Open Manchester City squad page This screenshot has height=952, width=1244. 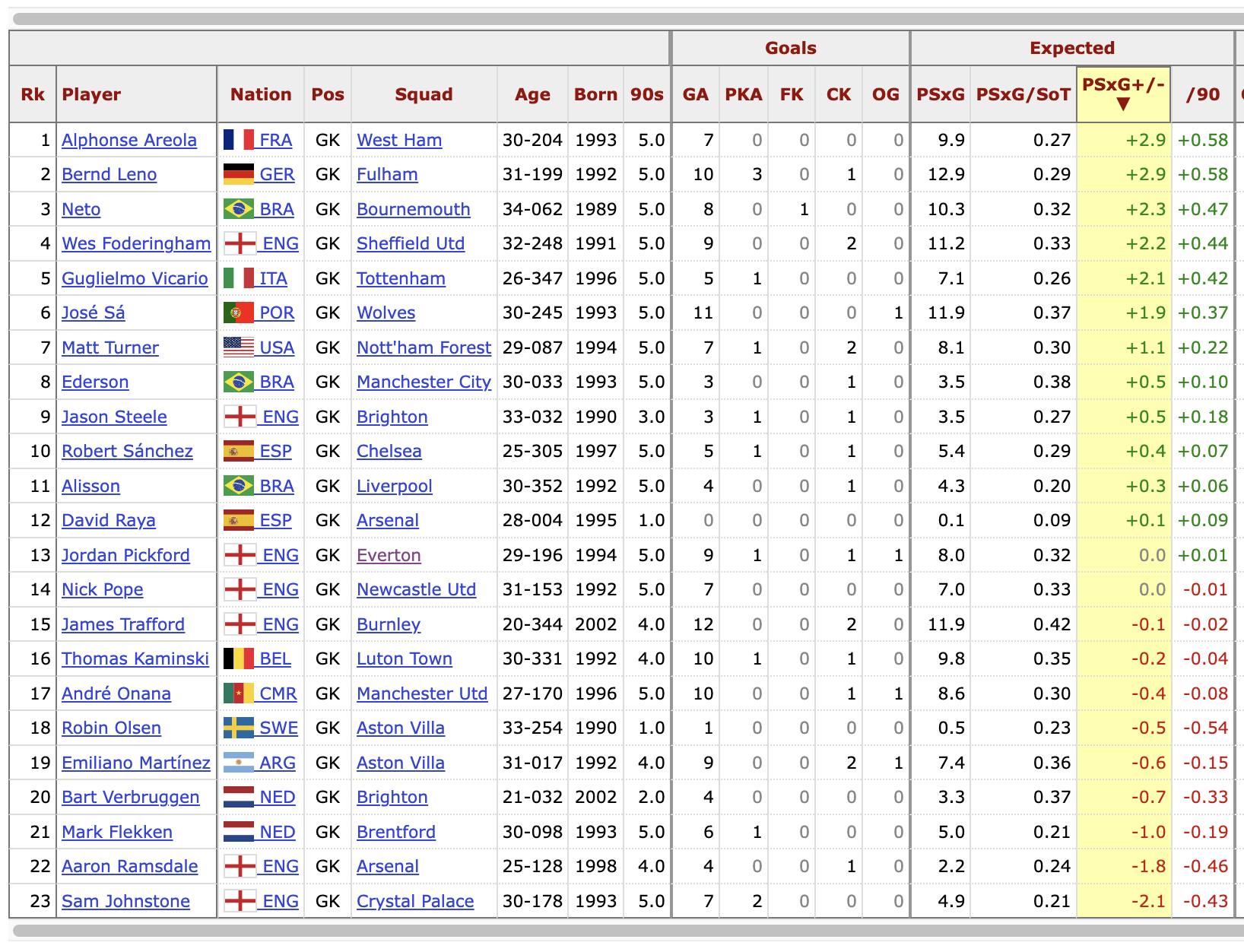pos(424,382)
